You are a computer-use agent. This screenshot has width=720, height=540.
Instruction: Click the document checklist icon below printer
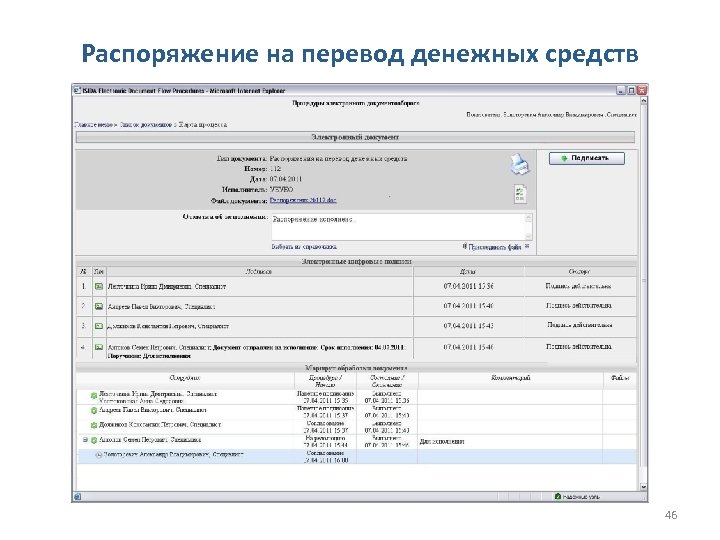[520, 194]
